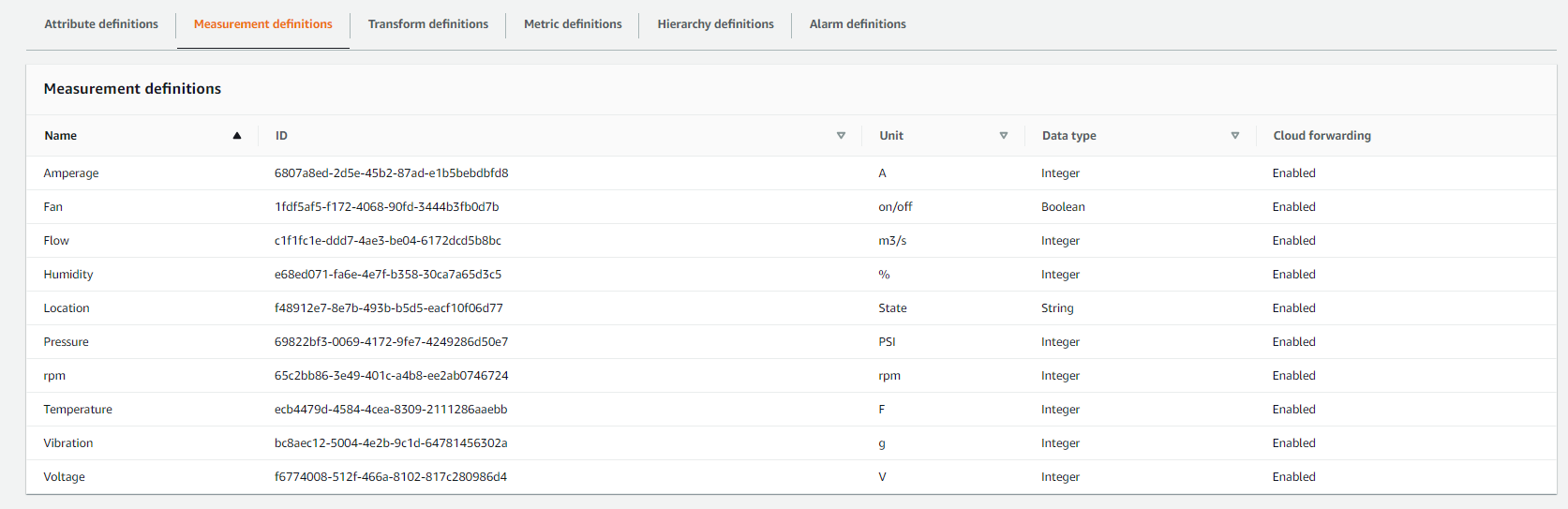Click the Cloud forwarding column header
1568x509 pixels.
tap(1322, 136)
